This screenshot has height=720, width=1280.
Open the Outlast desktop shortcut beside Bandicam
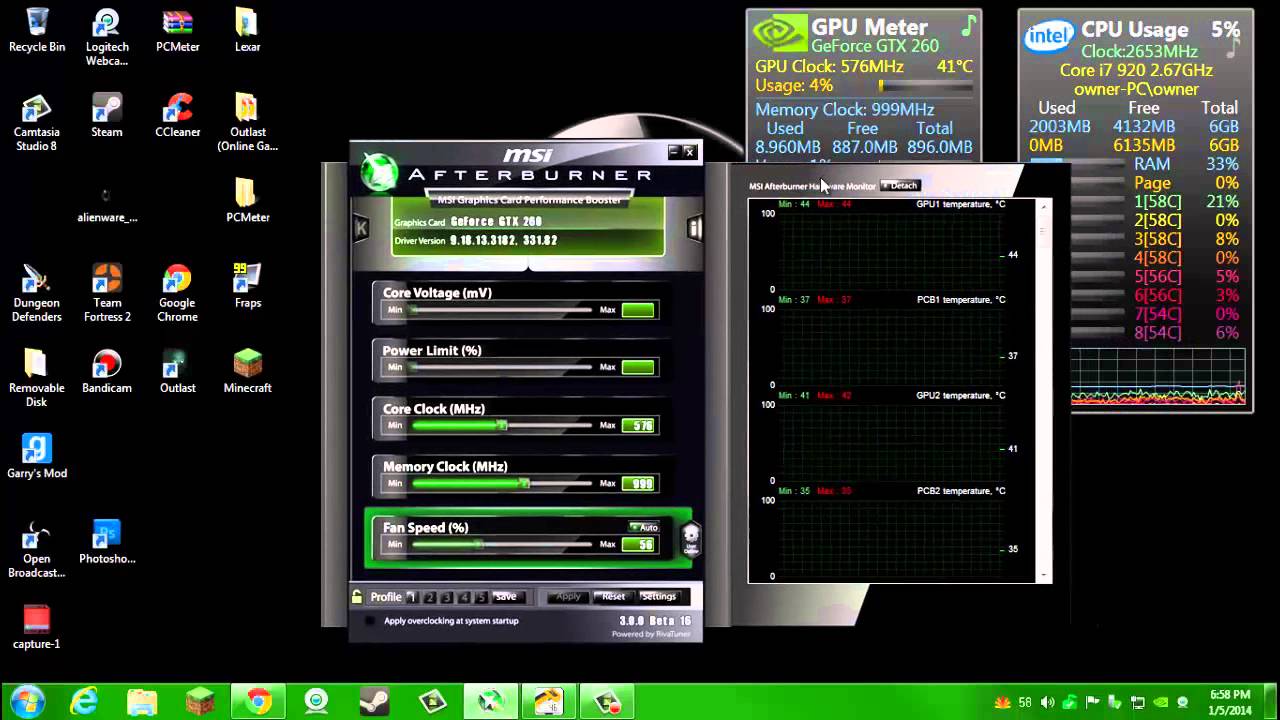[178, 371]
